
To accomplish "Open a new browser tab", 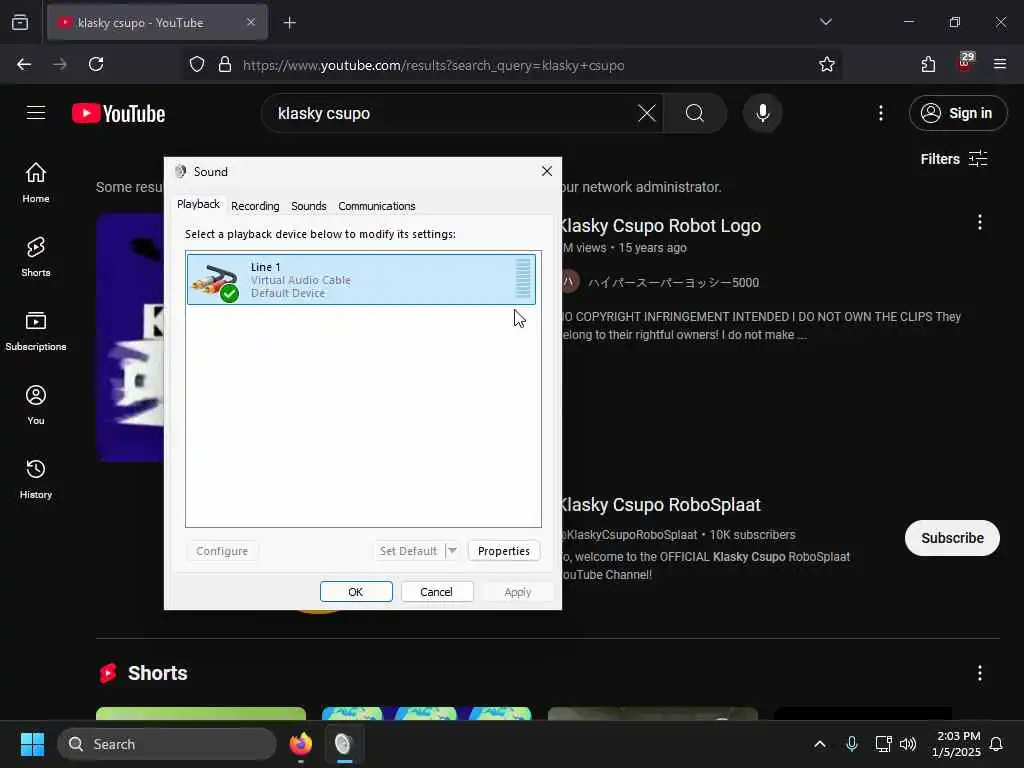I will [289, 23].
